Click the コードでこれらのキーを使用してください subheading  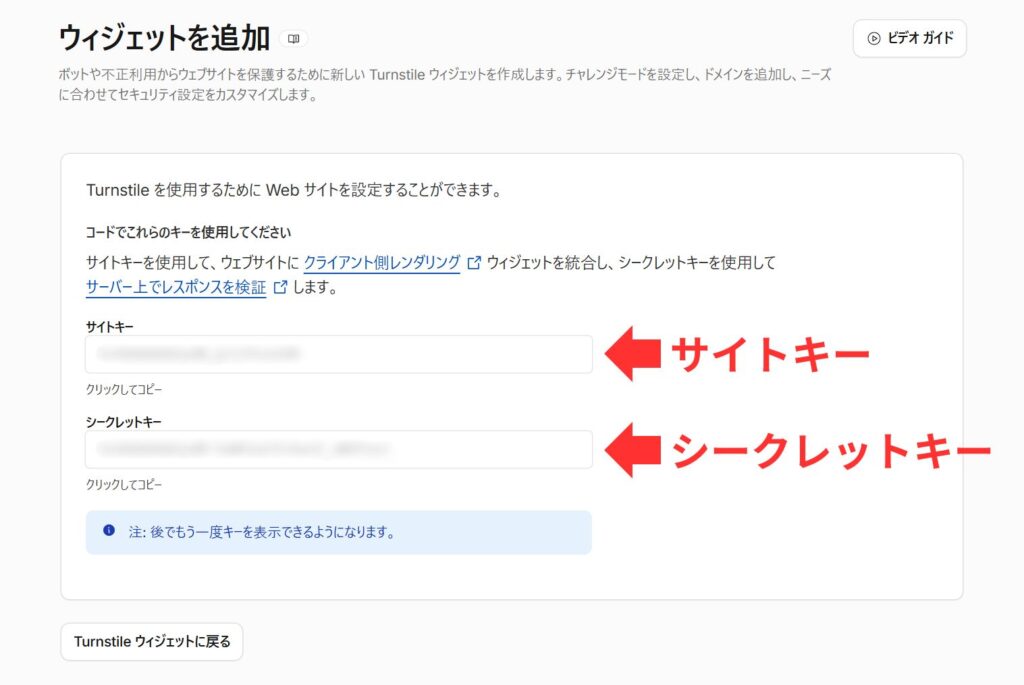188,232
